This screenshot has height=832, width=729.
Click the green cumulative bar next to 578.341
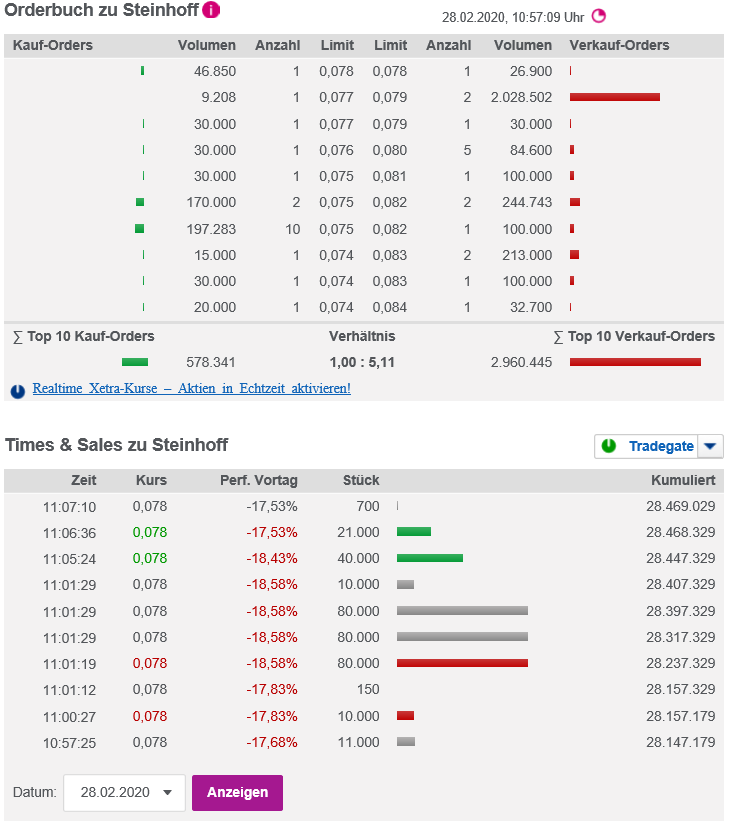(134, 361)
